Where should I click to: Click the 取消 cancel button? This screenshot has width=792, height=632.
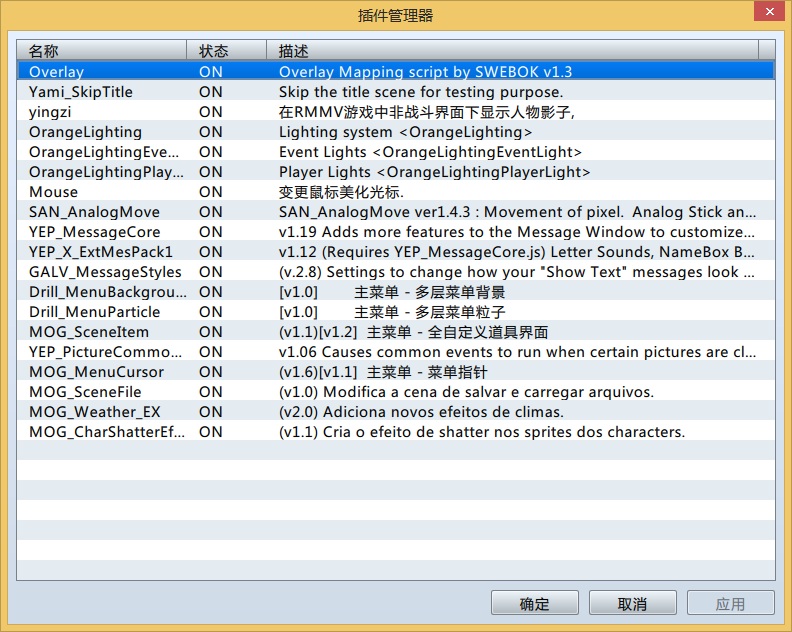632,603
